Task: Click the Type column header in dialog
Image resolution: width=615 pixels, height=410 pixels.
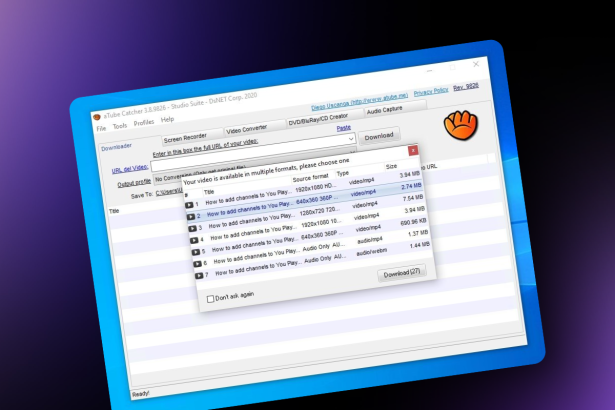Action: [x=342, y=173]
